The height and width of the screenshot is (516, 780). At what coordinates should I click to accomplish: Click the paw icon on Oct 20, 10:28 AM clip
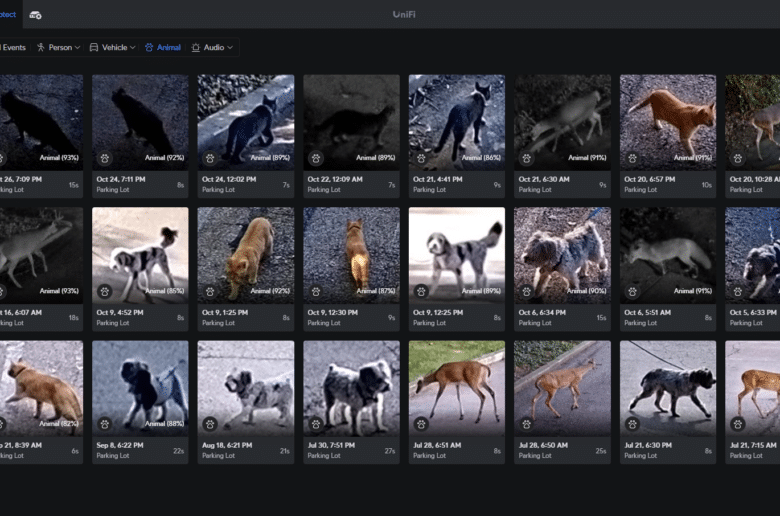click(738, 158)
